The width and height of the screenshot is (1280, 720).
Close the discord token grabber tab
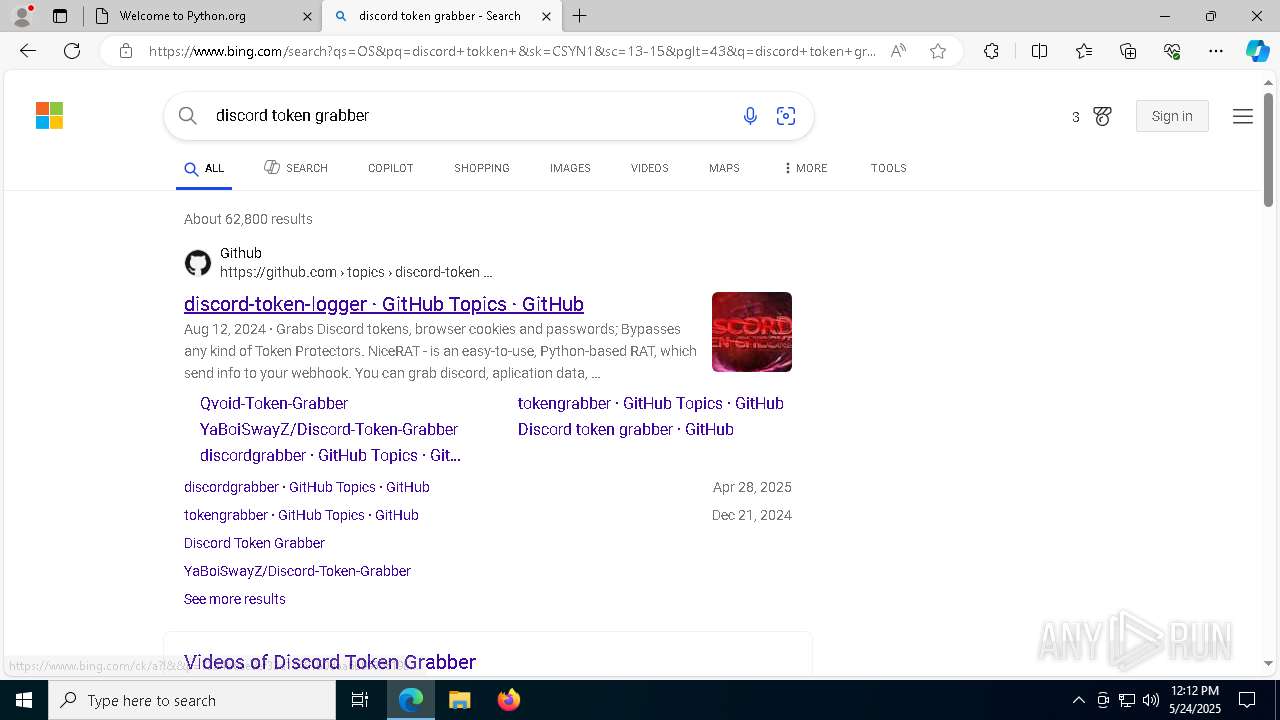pyautogui.click(x=546, y=16)
